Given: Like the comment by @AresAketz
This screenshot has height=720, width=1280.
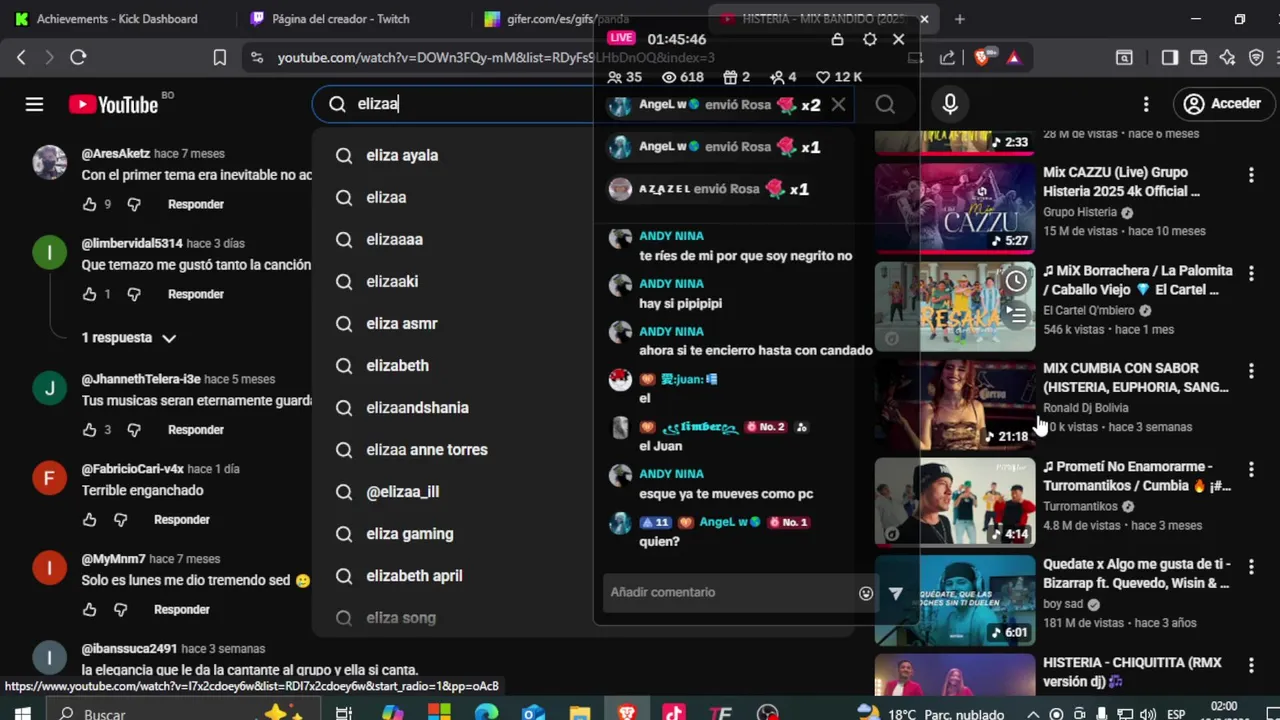Looking at the screenshot, I should (x=90, y=204).
